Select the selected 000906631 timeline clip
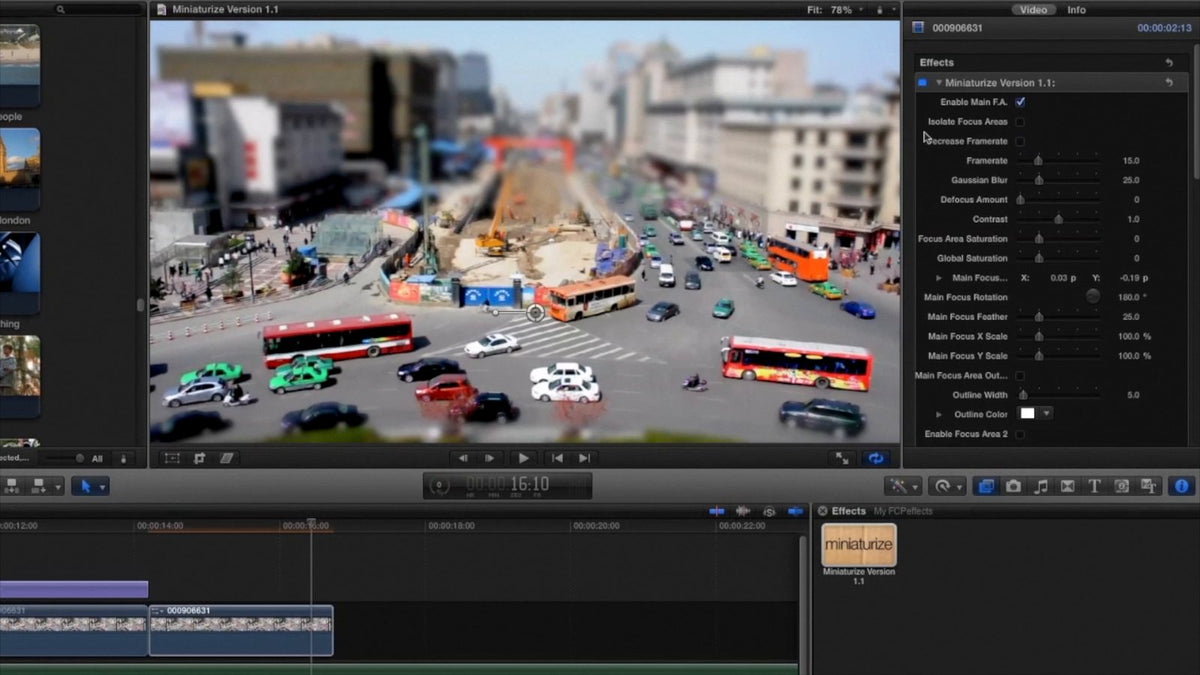Image resolution: width=1200 pixels, height=675 pixels. 241,630
